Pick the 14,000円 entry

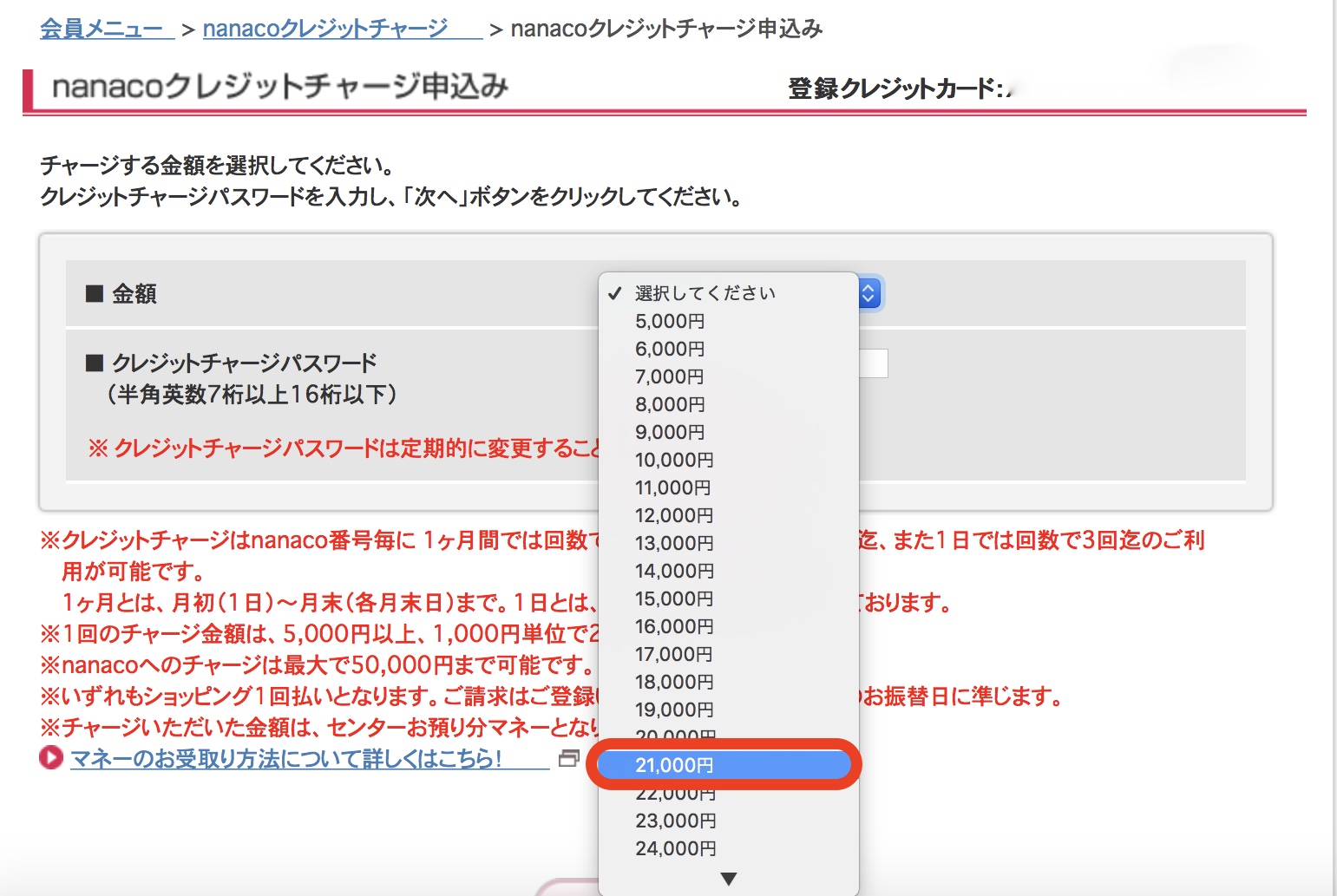(x=674, y=571)
